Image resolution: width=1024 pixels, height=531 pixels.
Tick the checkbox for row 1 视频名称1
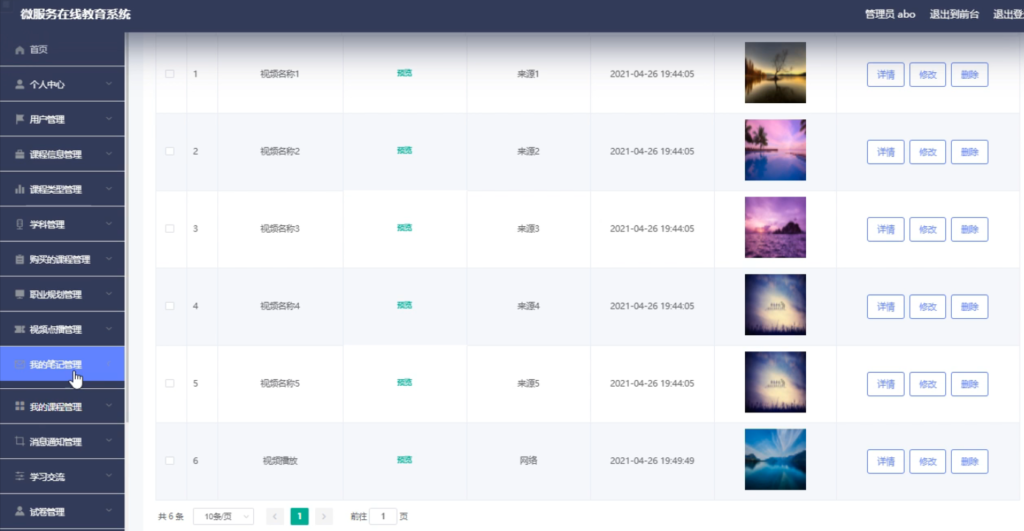click(170, 74)
